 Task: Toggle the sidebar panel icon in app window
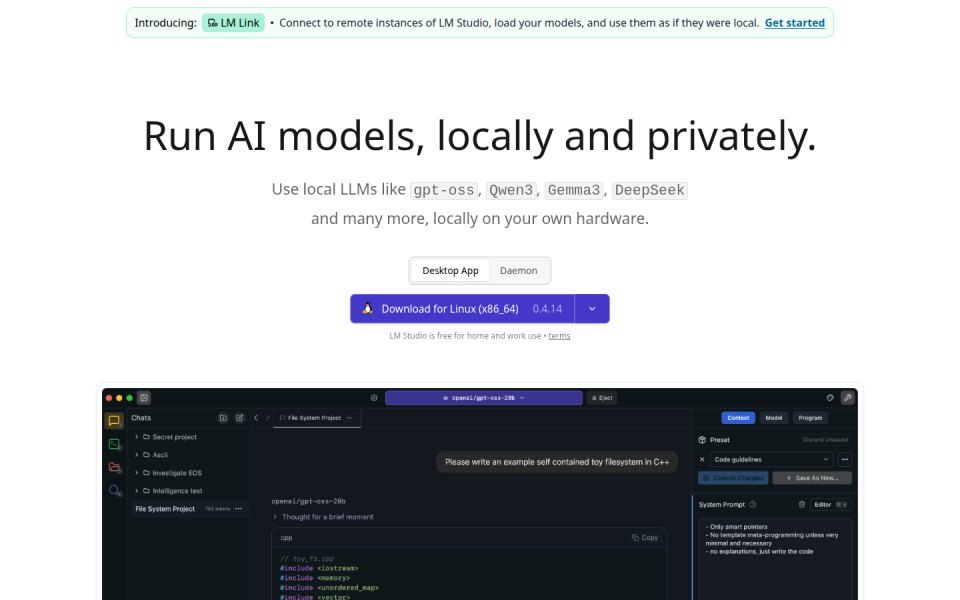(144, 398)
